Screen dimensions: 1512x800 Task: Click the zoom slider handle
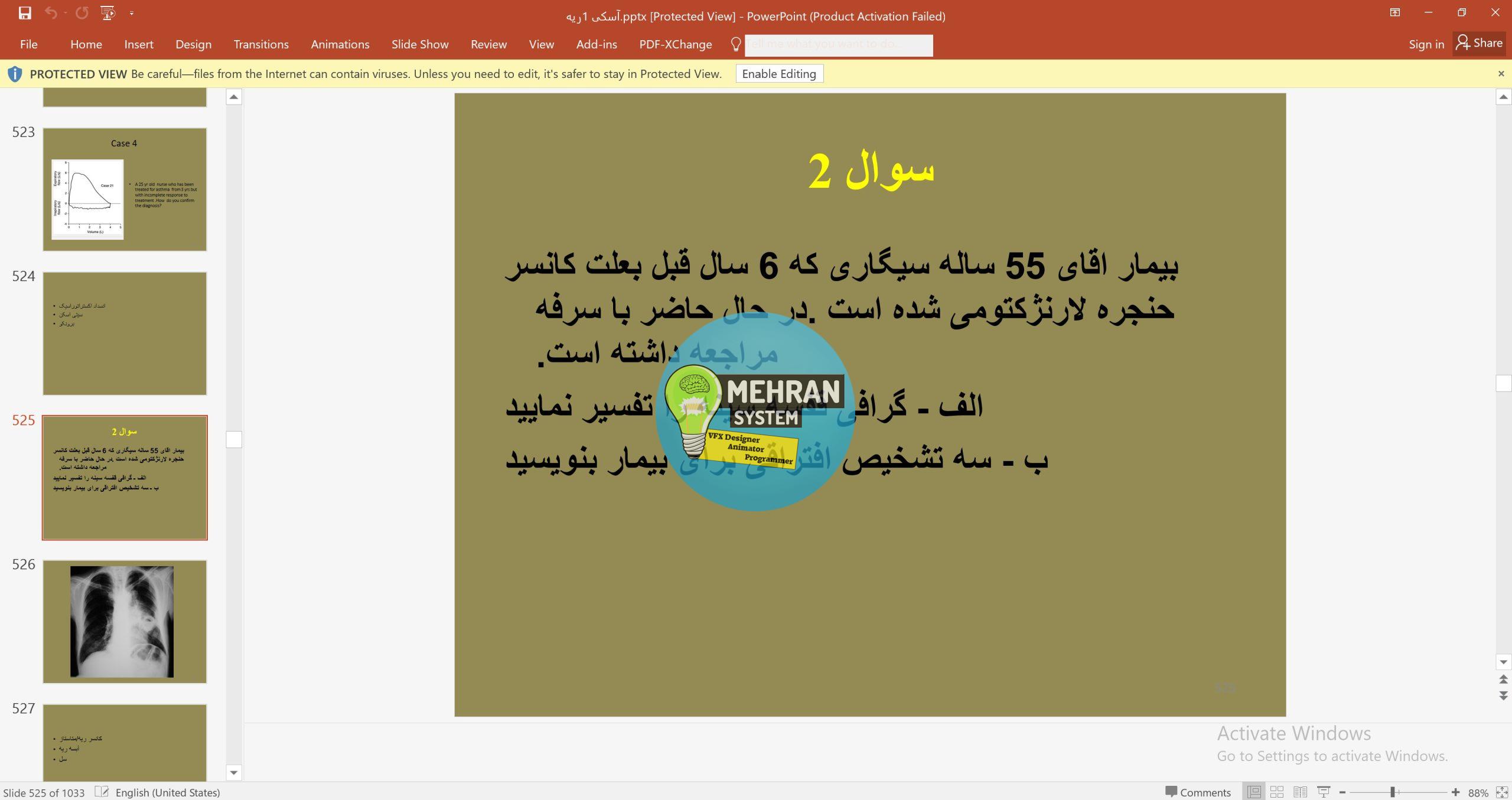pyautogui.click(x=1392, y=792)
